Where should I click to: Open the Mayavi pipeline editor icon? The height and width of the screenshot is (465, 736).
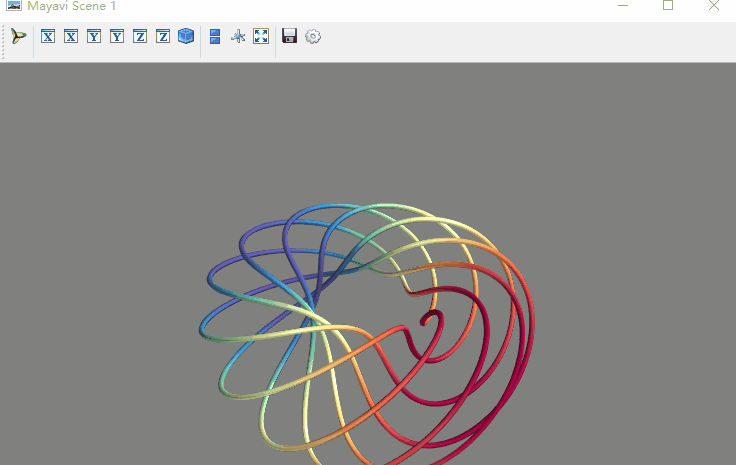[18, 36]
